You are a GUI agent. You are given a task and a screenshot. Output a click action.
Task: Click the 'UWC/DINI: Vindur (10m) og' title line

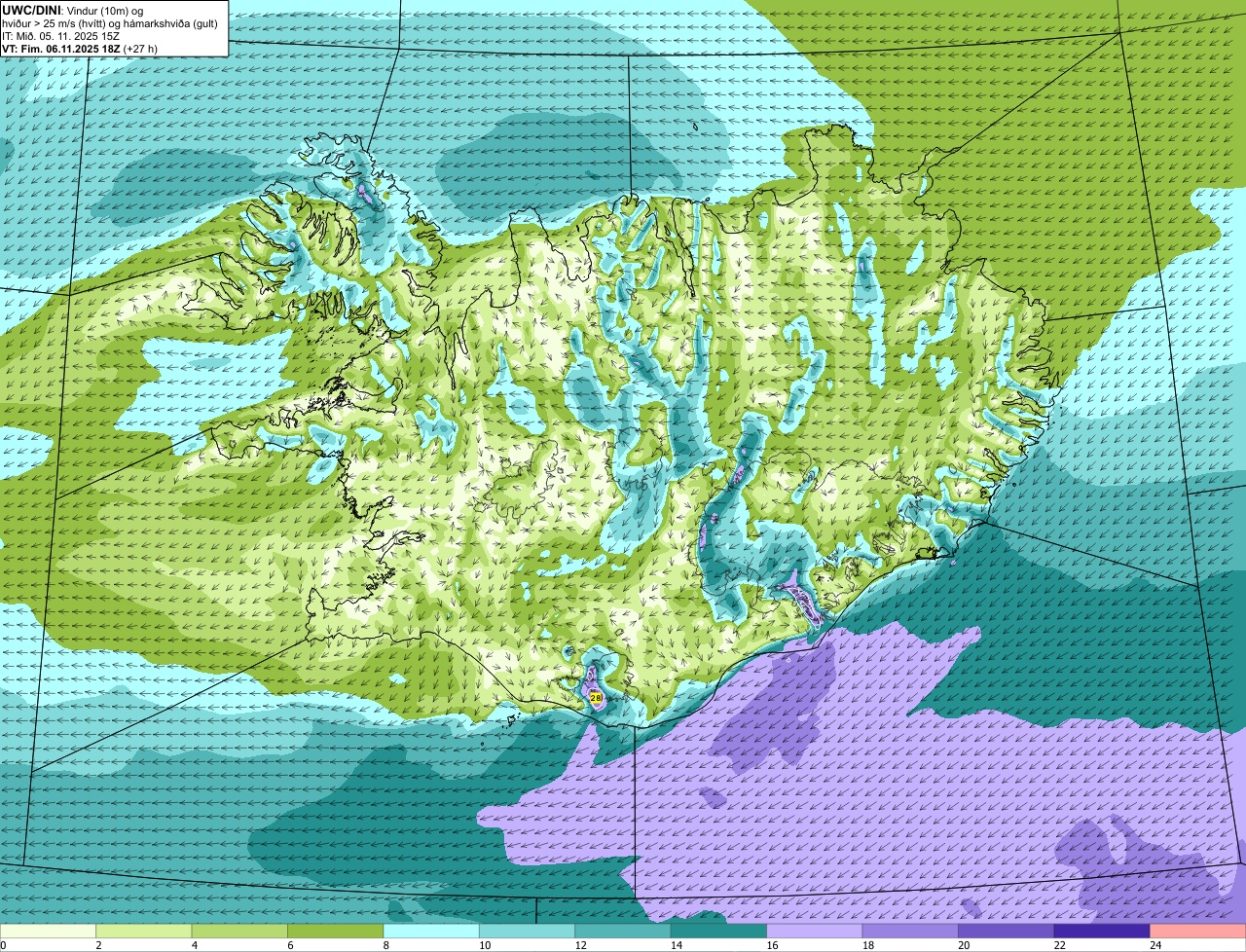73,10
